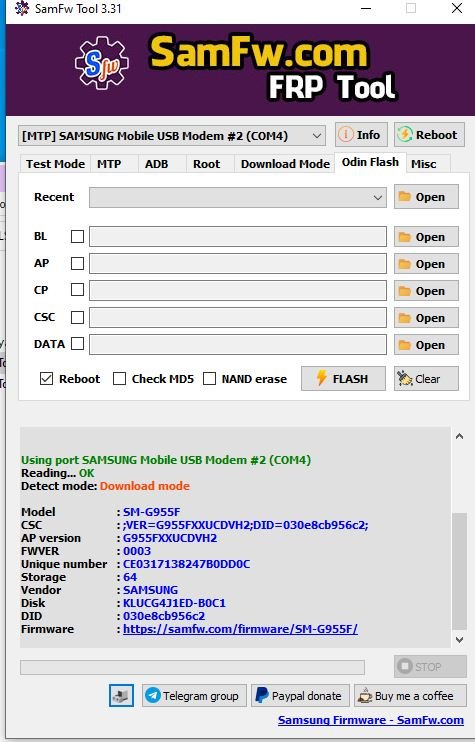The height and width of the screenshot is (742, 475).
Task: Expand the Recent files dropdown
Action: pyautogui.click(x=238, y=197)
